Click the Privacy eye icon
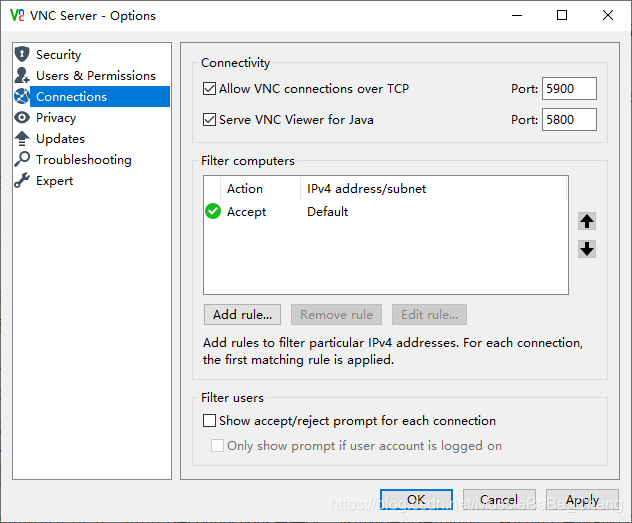This screenshot has height=523, width=632. [22, 118]
